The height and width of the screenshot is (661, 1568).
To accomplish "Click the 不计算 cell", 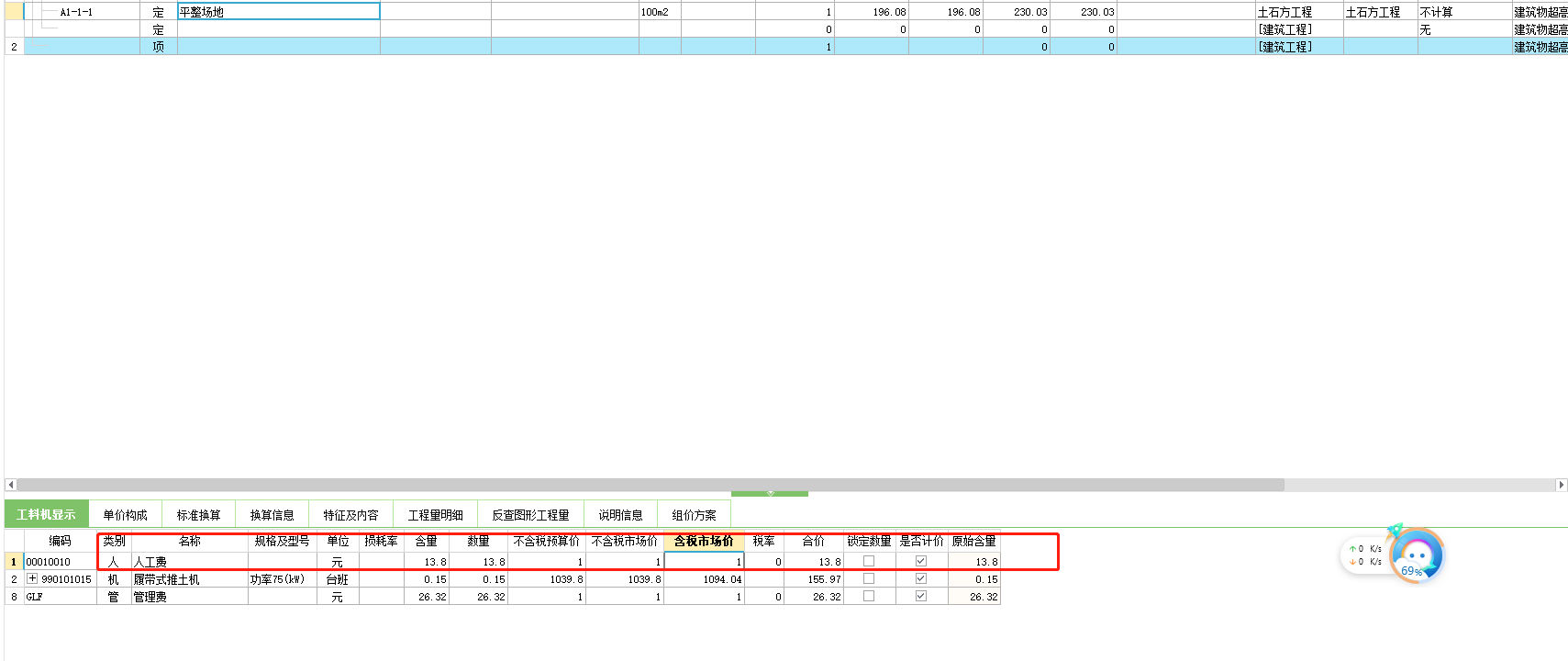I will pos(1463,12).
